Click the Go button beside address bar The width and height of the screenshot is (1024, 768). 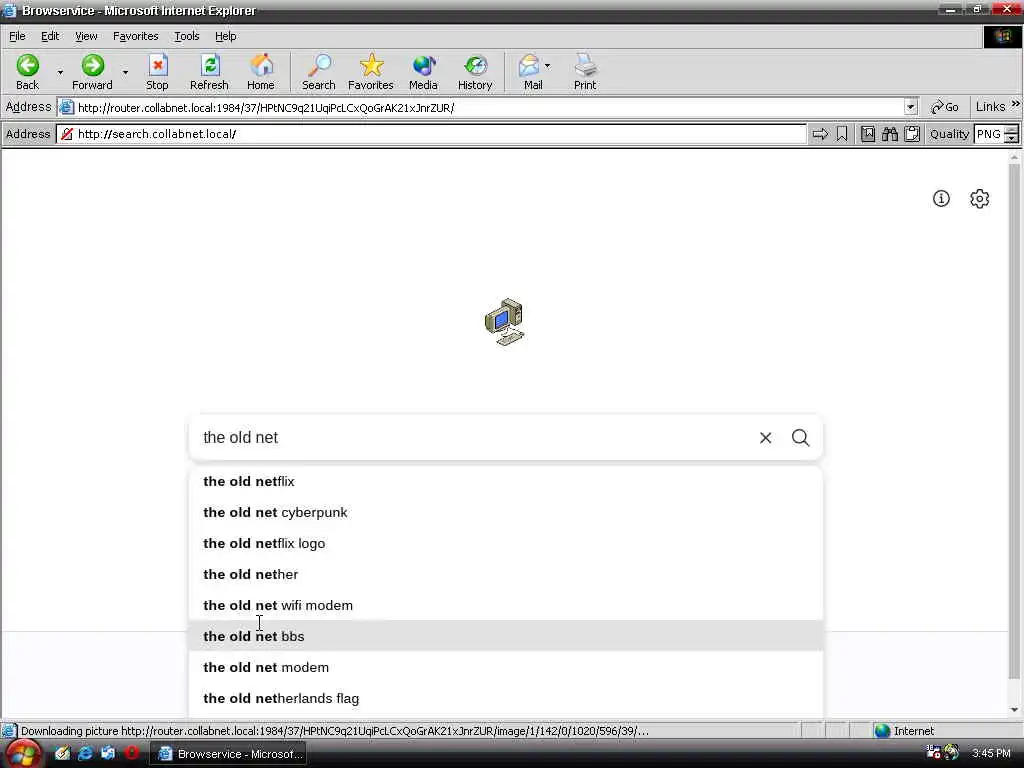[944, 107]
